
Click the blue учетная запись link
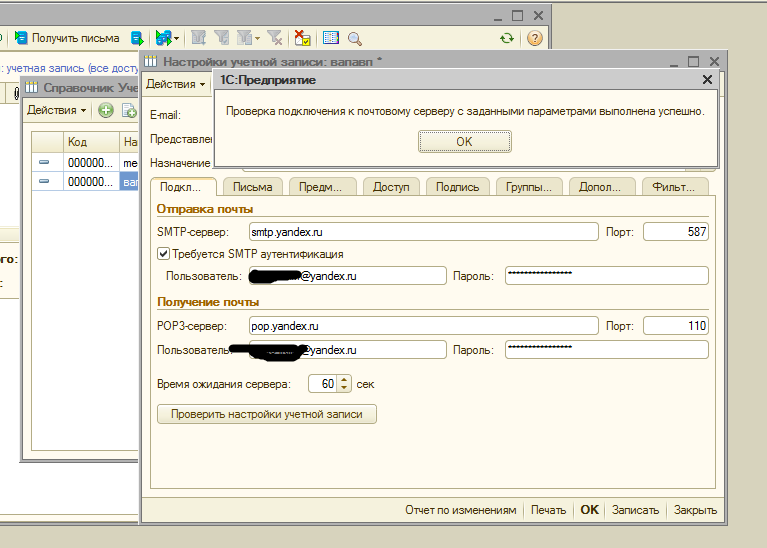click(71, 68)
